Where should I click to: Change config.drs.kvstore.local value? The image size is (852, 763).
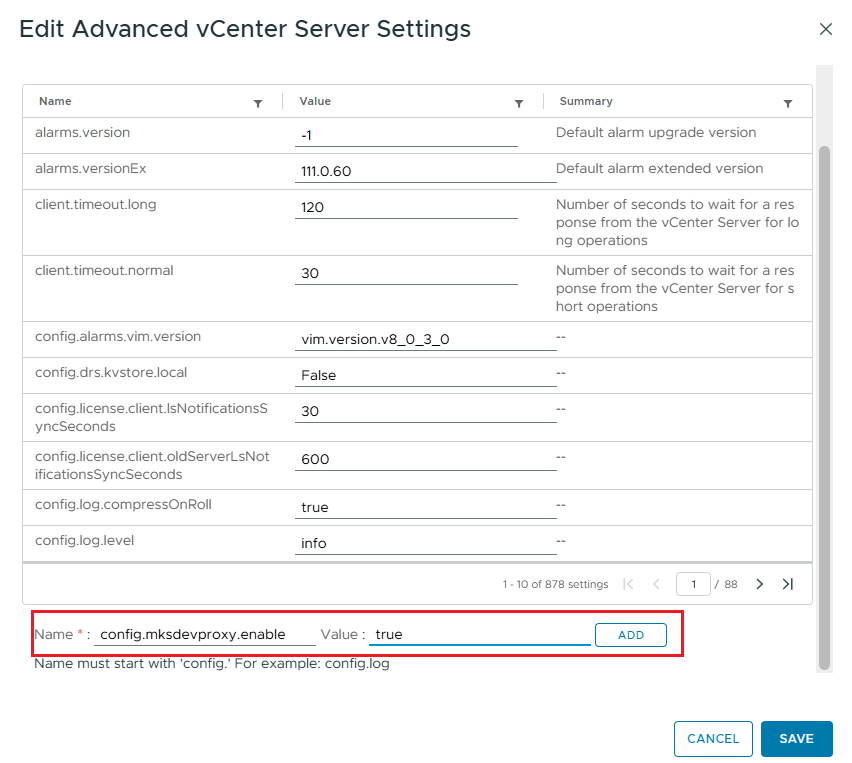pos(425,375)
